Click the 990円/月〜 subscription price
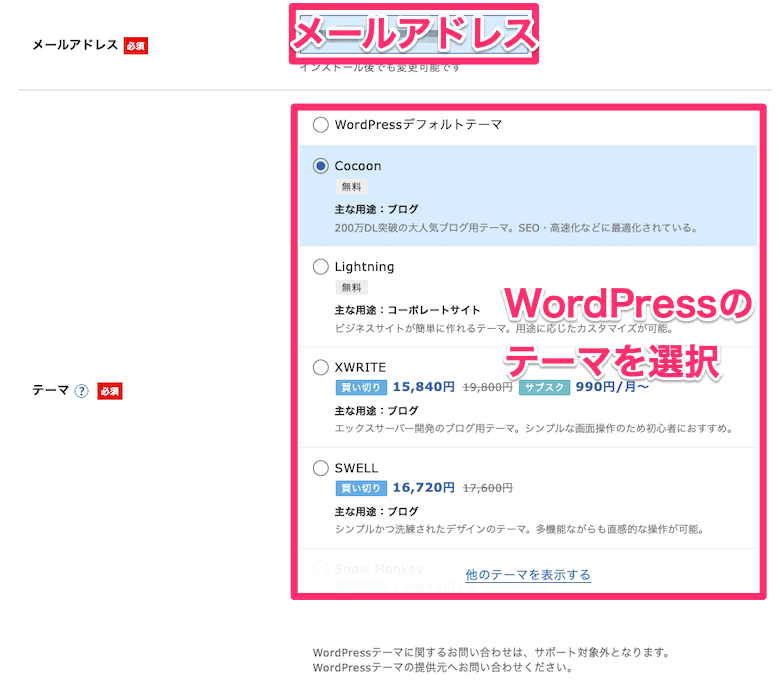Viewport: 780px width, 689px height. pyautogui.click(x=612, y=387)
